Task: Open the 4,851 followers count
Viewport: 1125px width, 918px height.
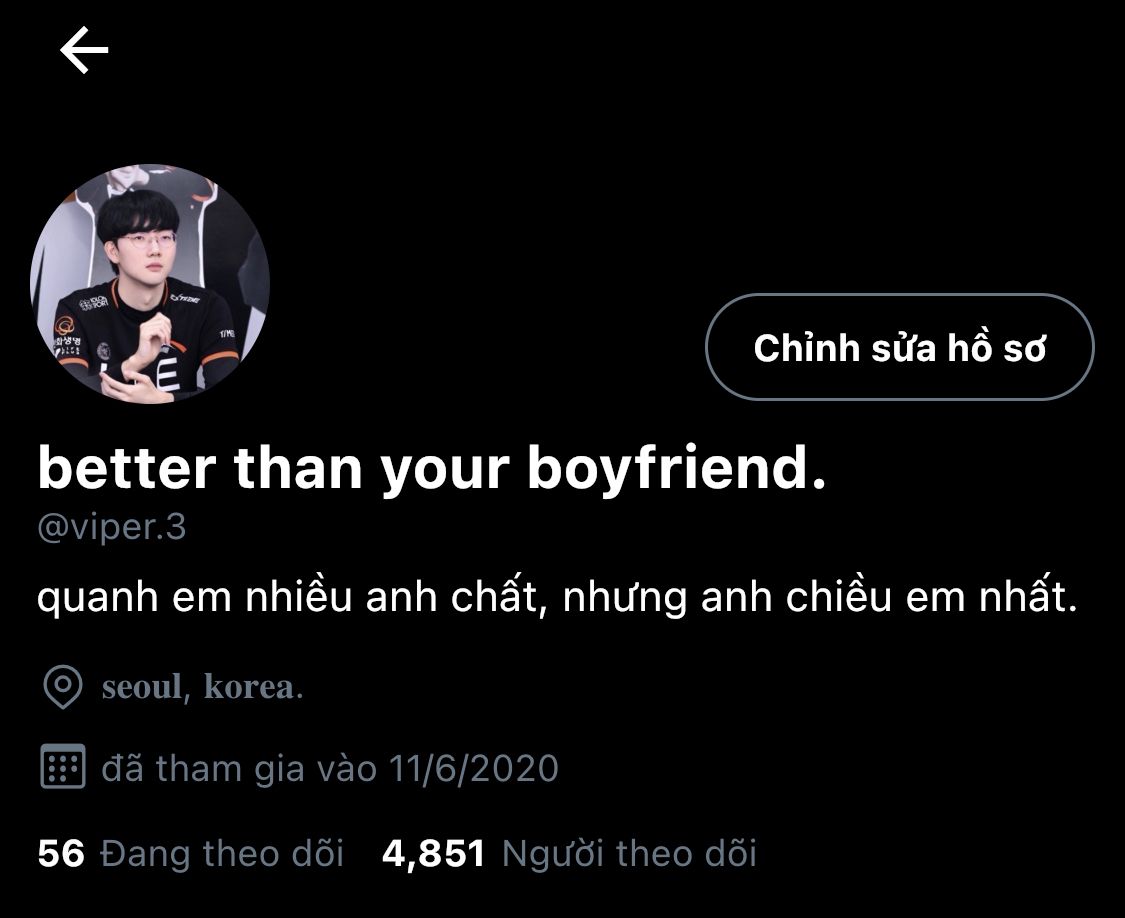Action: [x=433, y=854]
